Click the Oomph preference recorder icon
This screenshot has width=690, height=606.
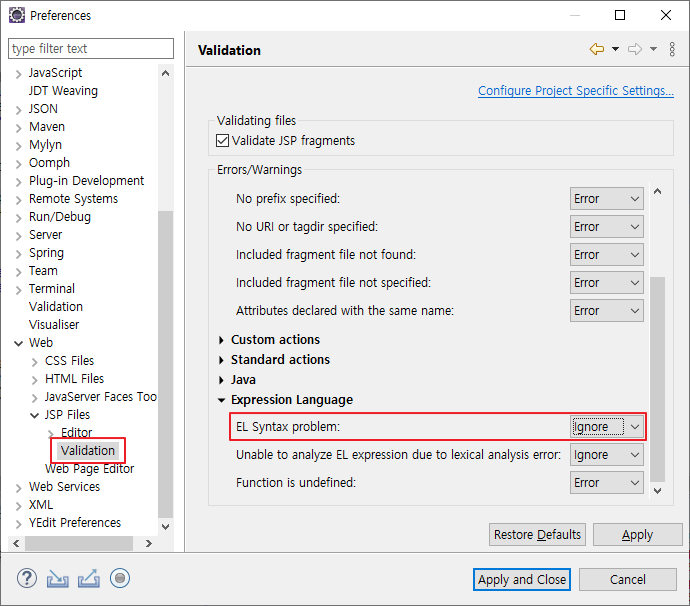point(120,578)
